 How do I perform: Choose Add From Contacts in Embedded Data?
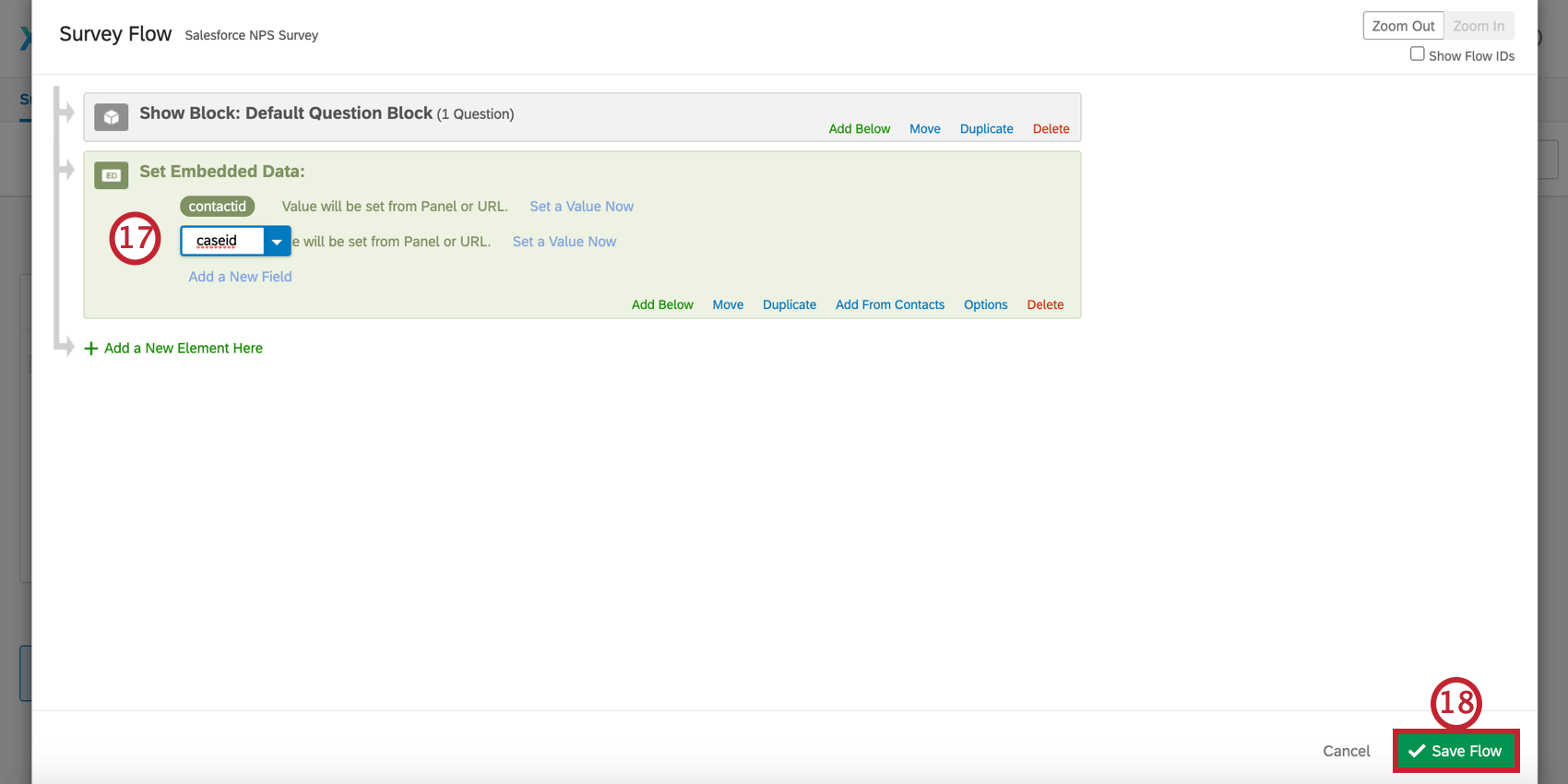890,304
